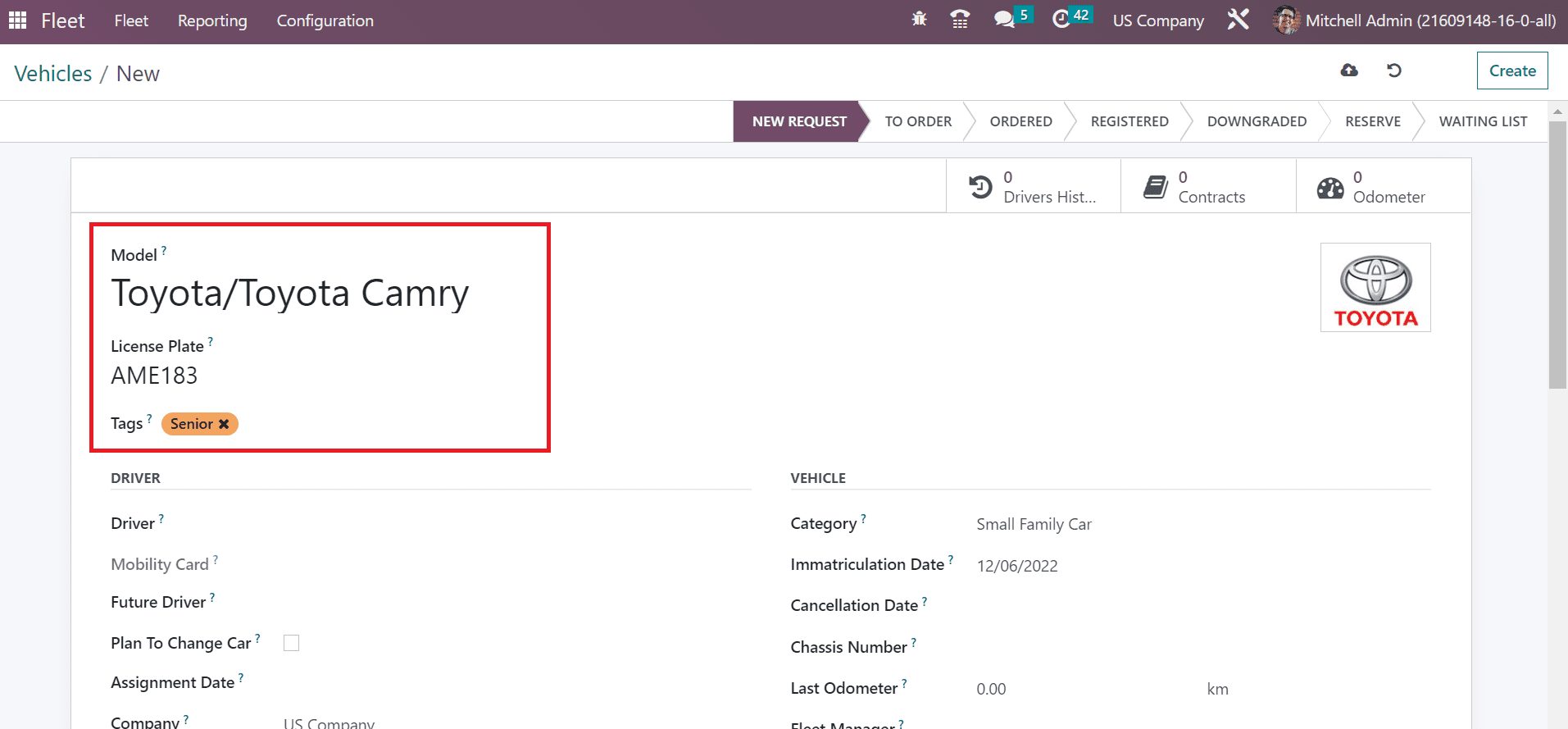Go back to Vehicles breadcrumb
This screenshot has height=729, width=1568.
53,74
